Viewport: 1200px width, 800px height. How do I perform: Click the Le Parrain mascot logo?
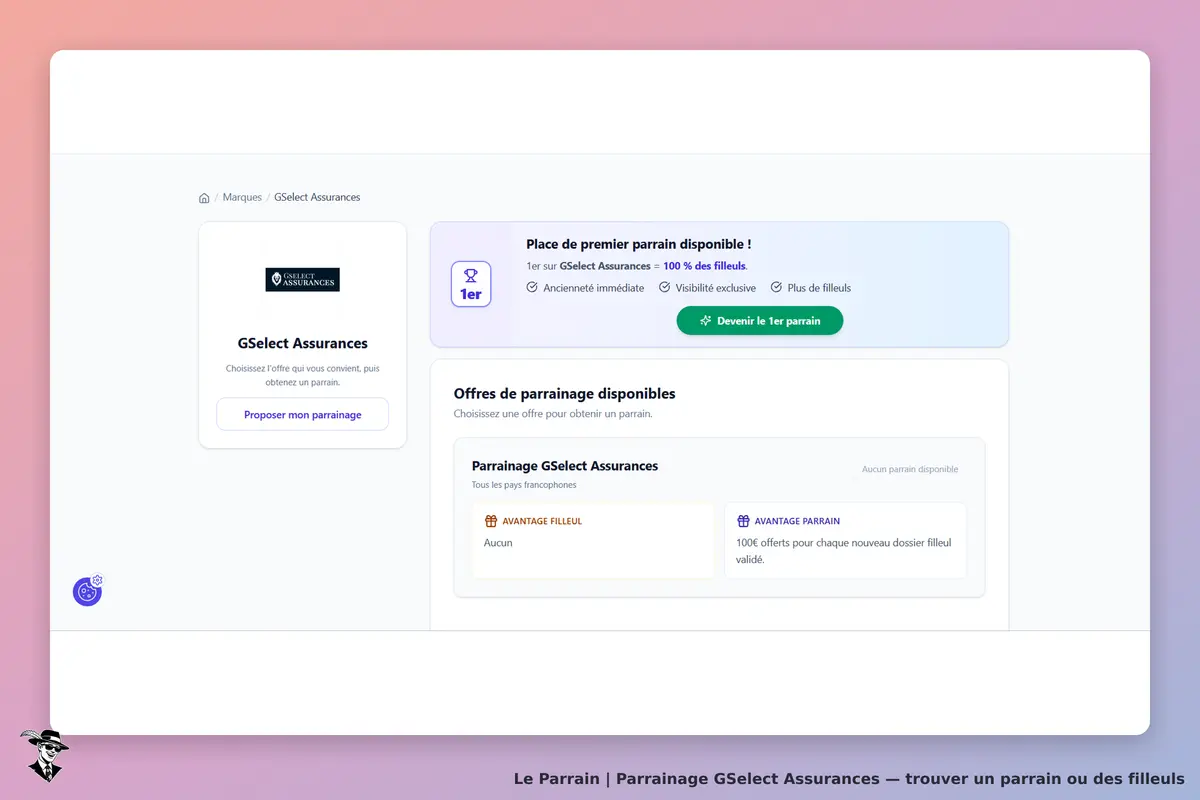[x=44, y=755]
